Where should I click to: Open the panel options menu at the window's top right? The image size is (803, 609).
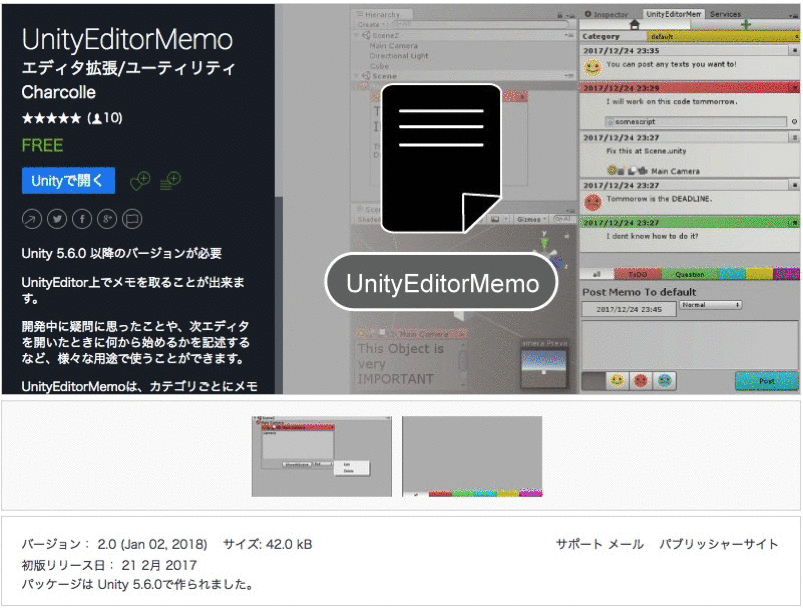point(795,15)
